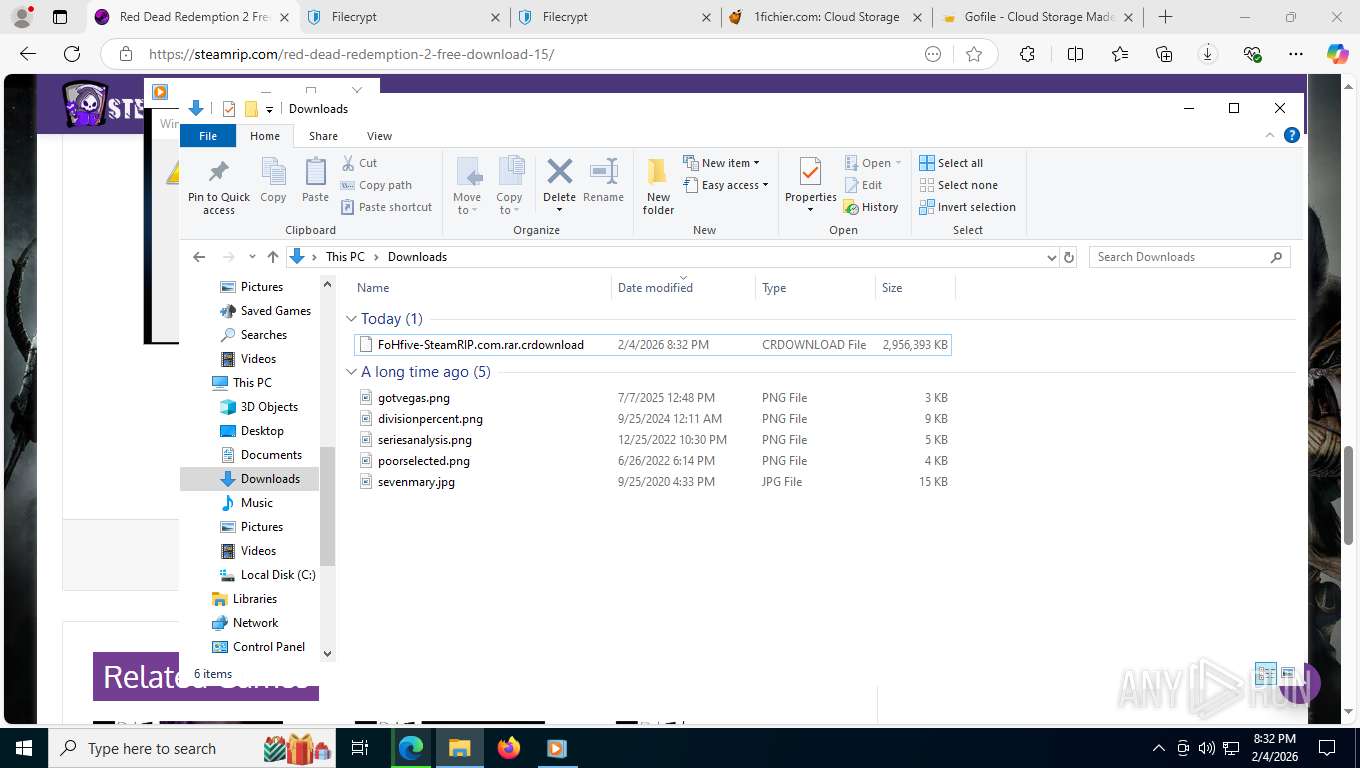Click Edge browser refresh icon
The image size is (1360, 768).
point(72,54)
